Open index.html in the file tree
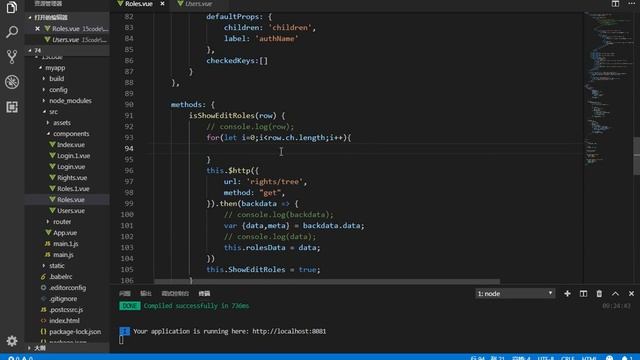Viewport: 640px width, 360px height. (x=64, y=321)
